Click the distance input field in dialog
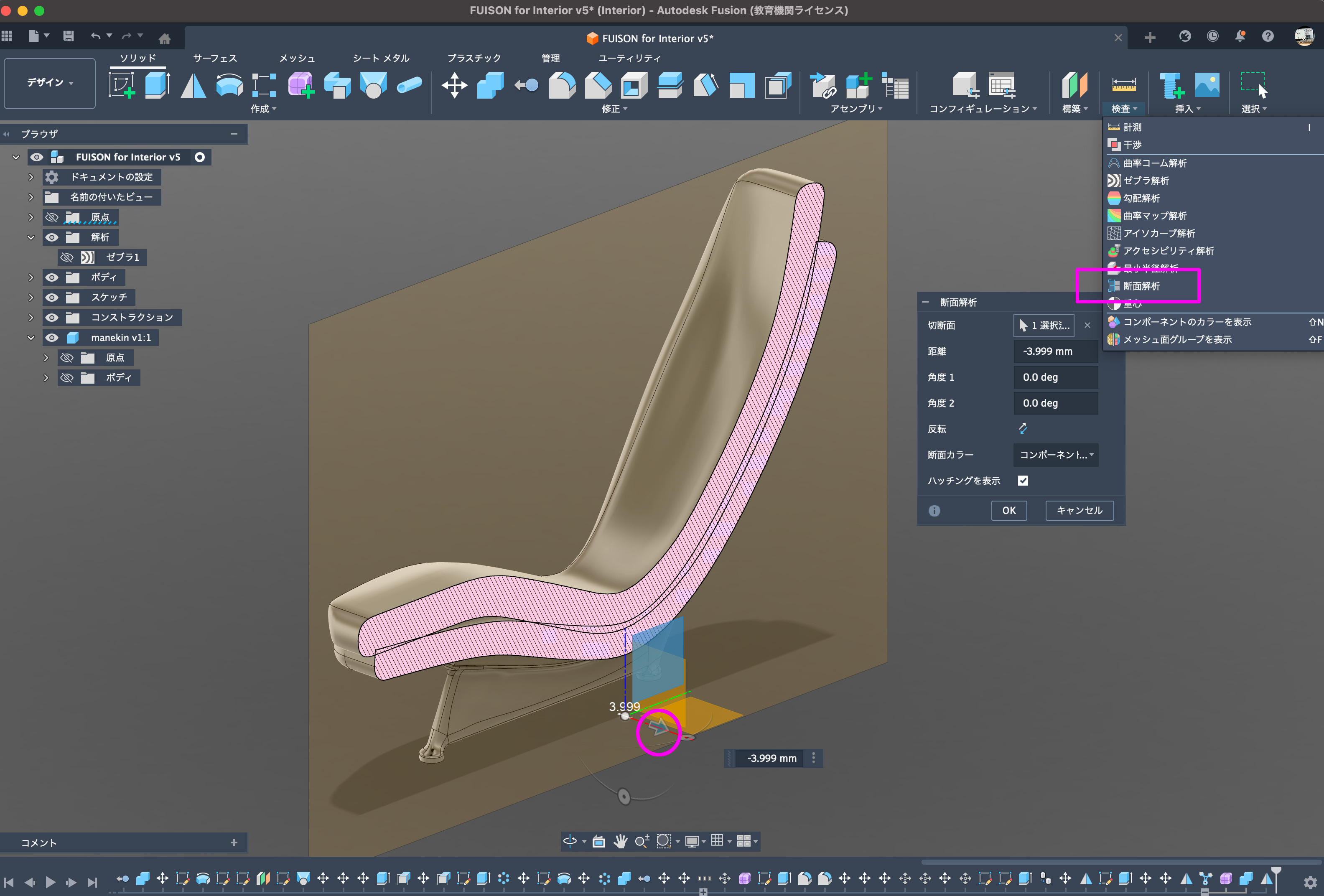Viewport: 1324px width, 896px height. [x=1055, y=351]
